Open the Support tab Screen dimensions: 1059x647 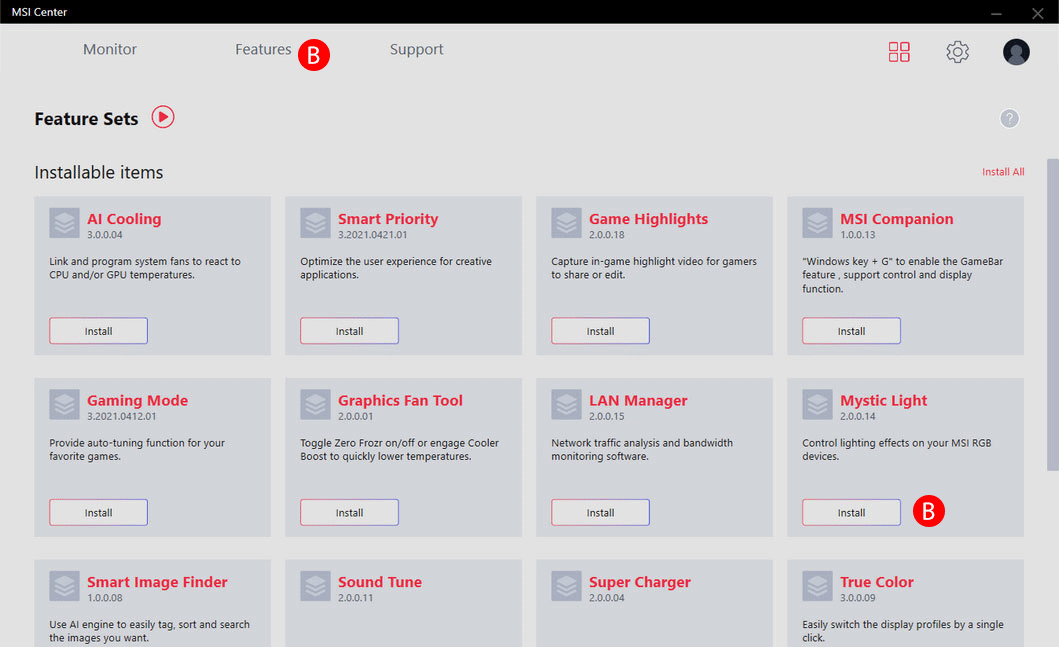pyautogui.click(x=416, y=50)
